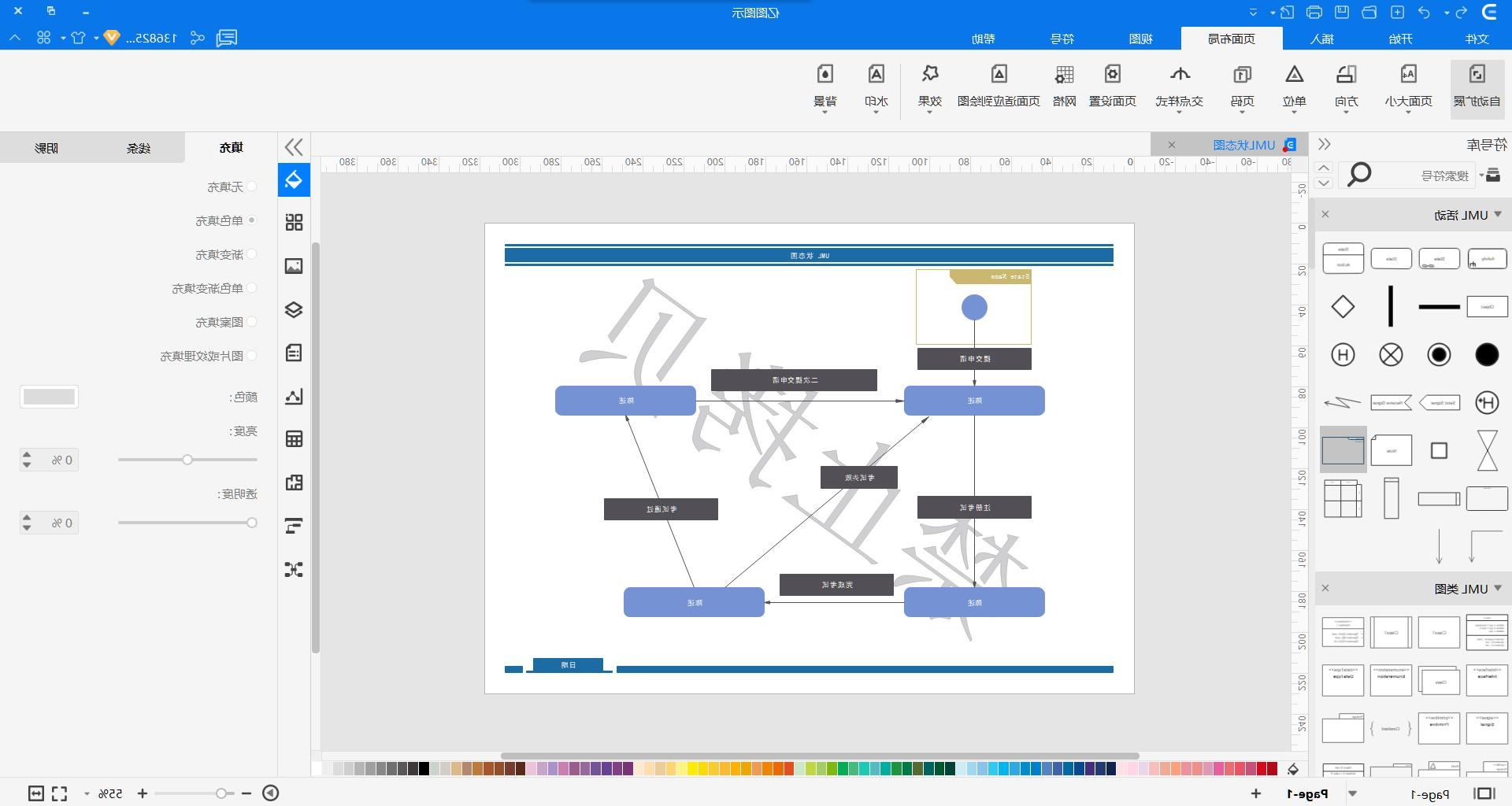Viewport: 1512px width, 806px height.
Task: Switch to the 符号 ribbon tab
Action: pos(1062,39)
